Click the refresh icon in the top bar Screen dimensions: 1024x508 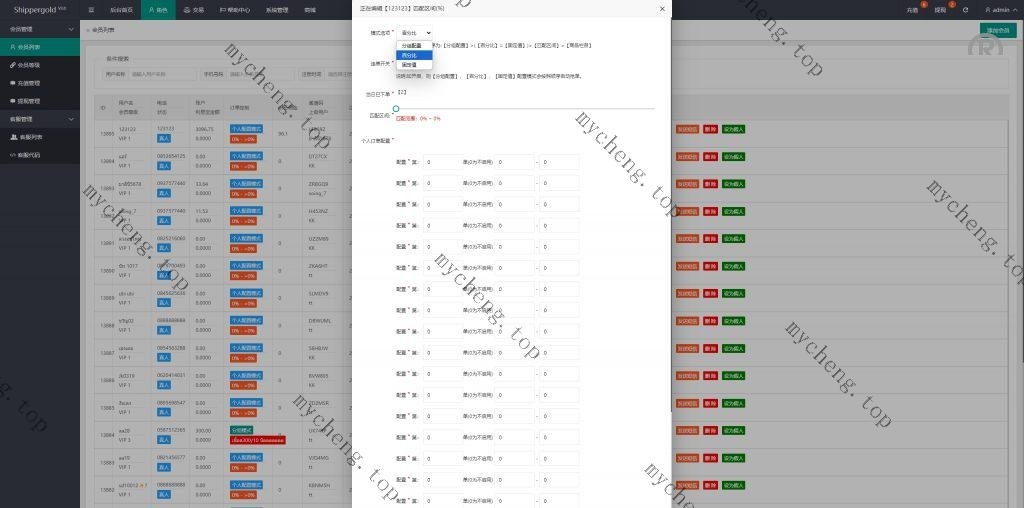click(x=965, y=9)
